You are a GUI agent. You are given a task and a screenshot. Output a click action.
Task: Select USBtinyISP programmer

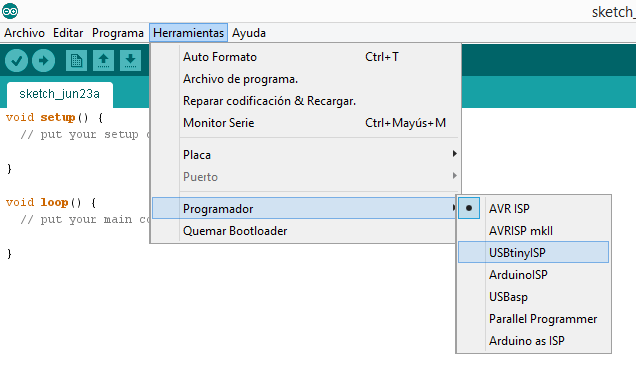click(x=533, y=252)
